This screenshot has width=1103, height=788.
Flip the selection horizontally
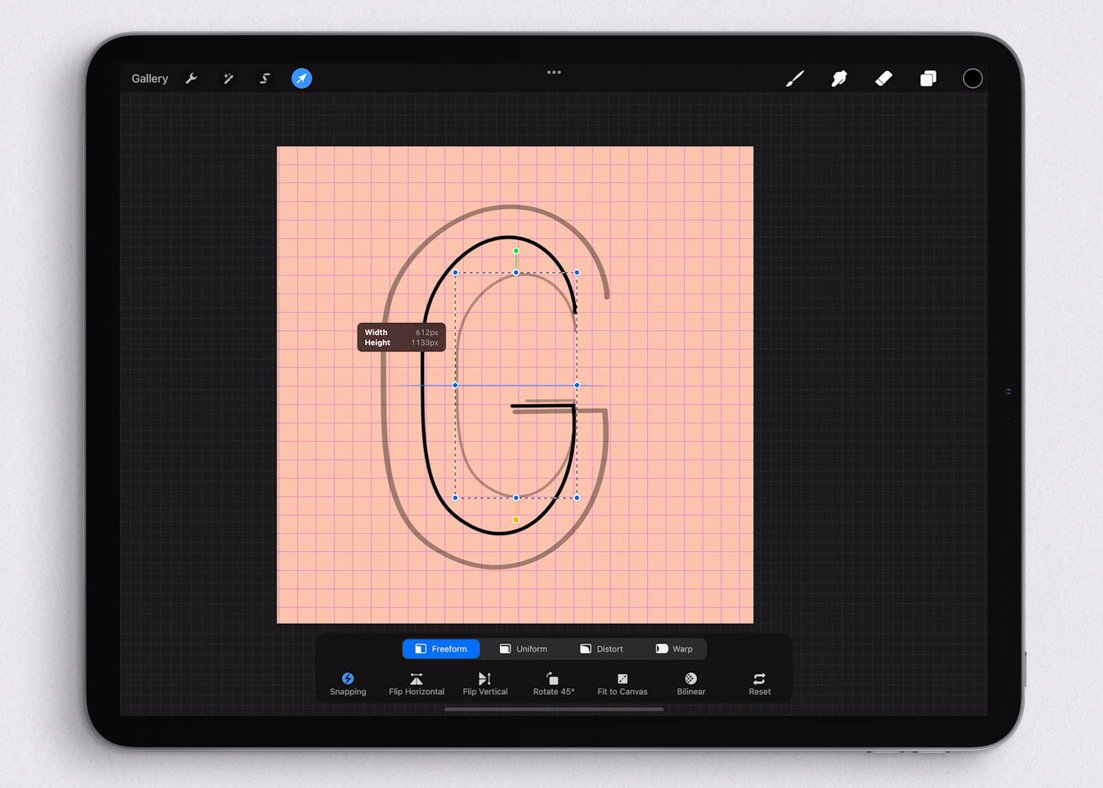[416, 685]
